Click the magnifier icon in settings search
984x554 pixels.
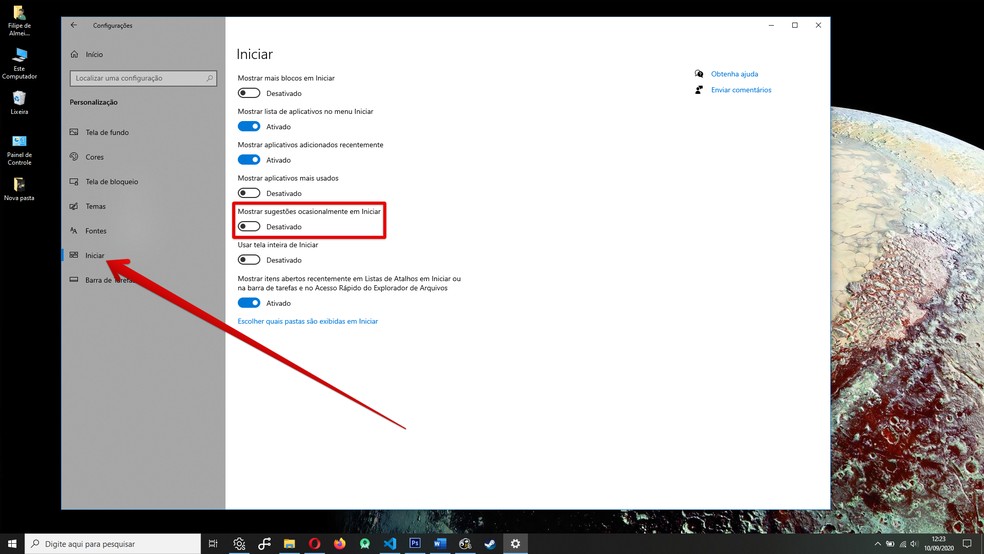coord(210,78)
